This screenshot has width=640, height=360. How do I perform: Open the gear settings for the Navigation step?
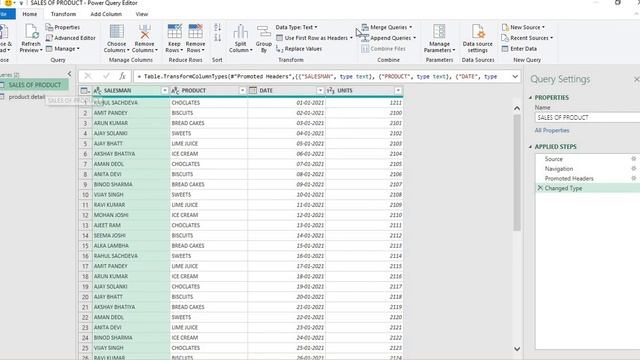pyautogui.click(x=633, y=169)
